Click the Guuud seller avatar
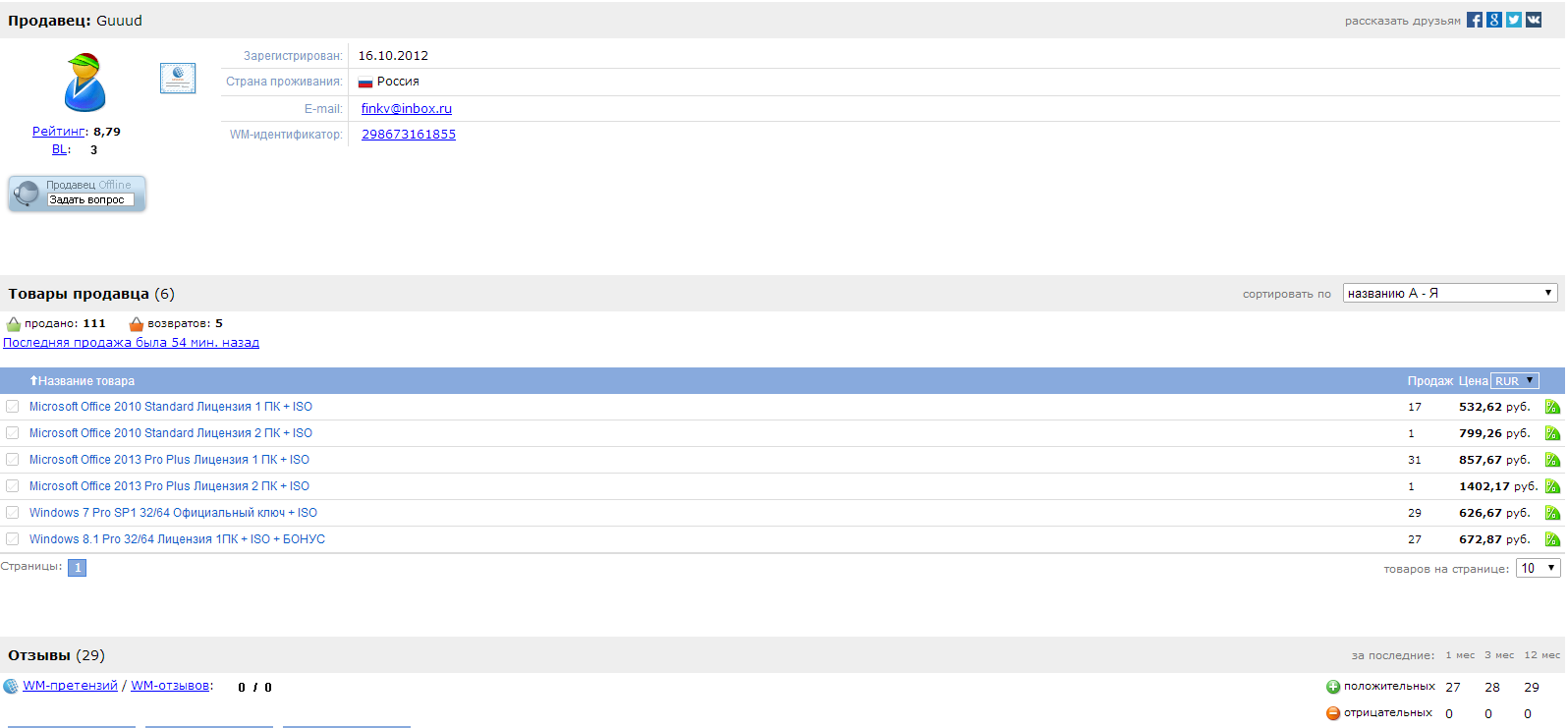Image resolution: width=1568 pixels, height=728 pixels. 85,83
